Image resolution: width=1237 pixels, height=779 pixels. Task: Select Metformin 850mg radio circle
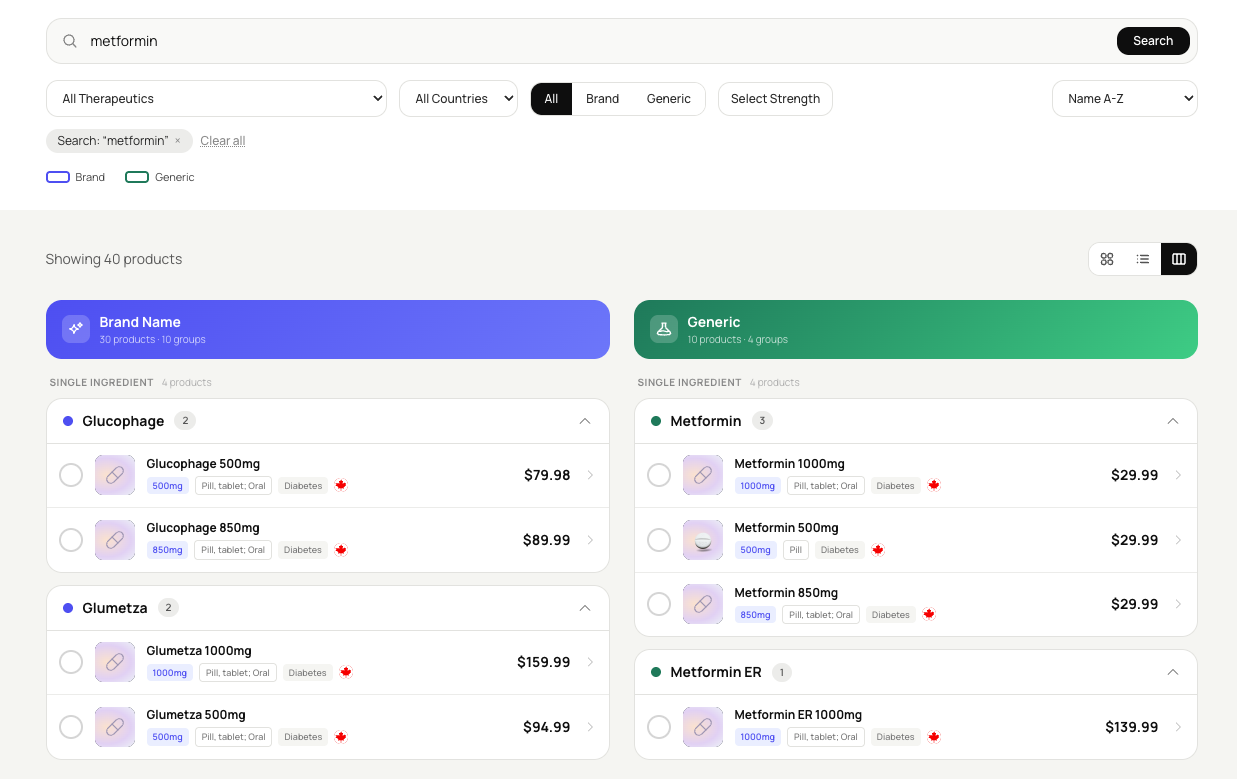[659, 604]
